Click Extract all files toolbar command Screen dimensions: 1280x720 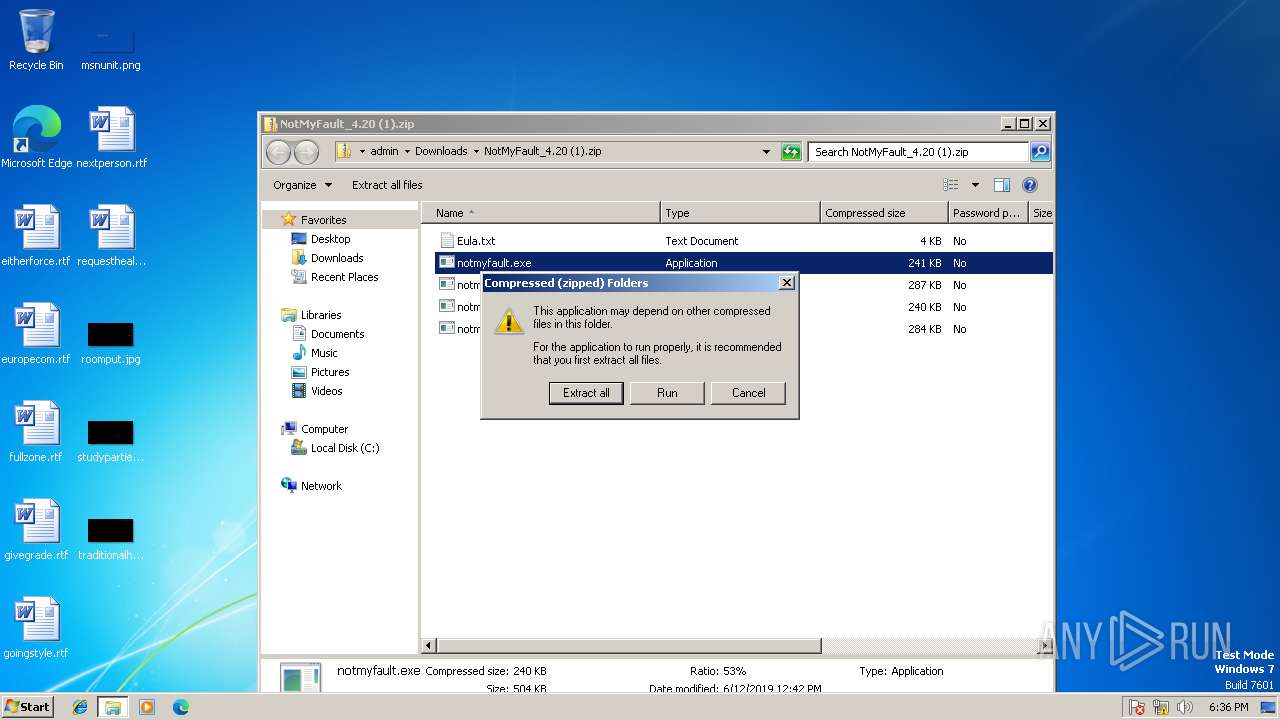click(x=387, y=185)
